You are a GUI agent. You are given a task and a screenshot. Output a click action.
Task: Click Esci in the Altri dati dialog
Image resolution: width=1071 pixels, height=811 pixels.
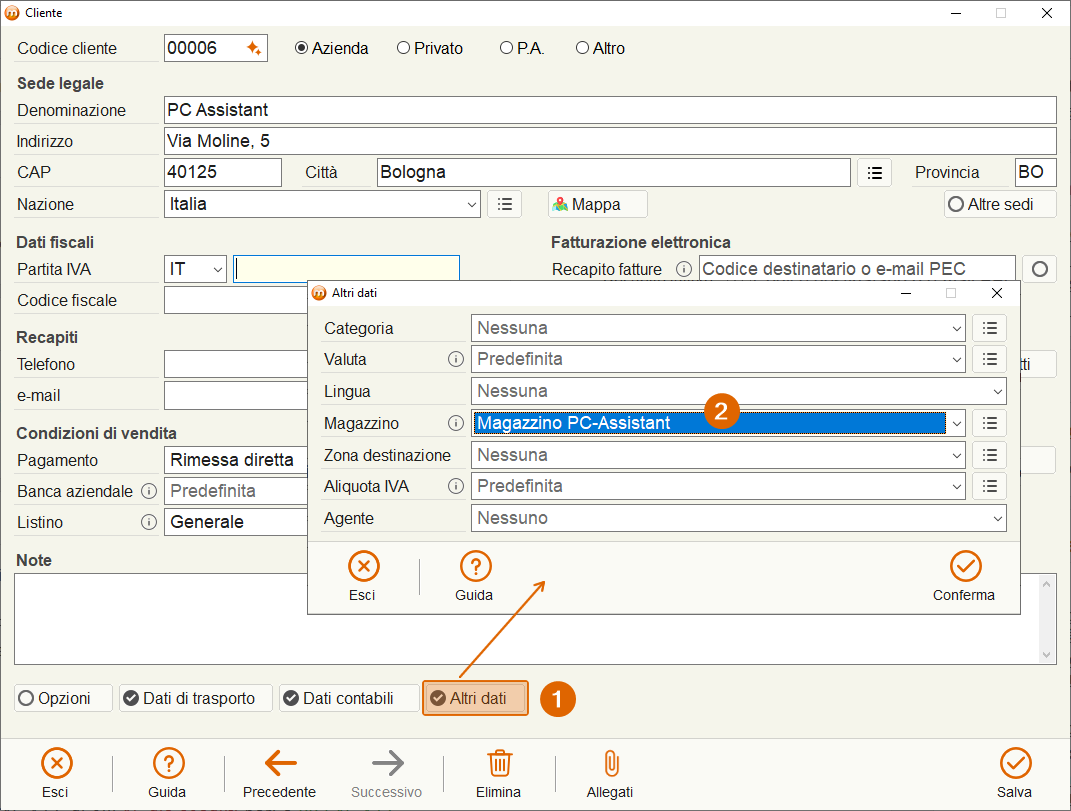point(363,577)
